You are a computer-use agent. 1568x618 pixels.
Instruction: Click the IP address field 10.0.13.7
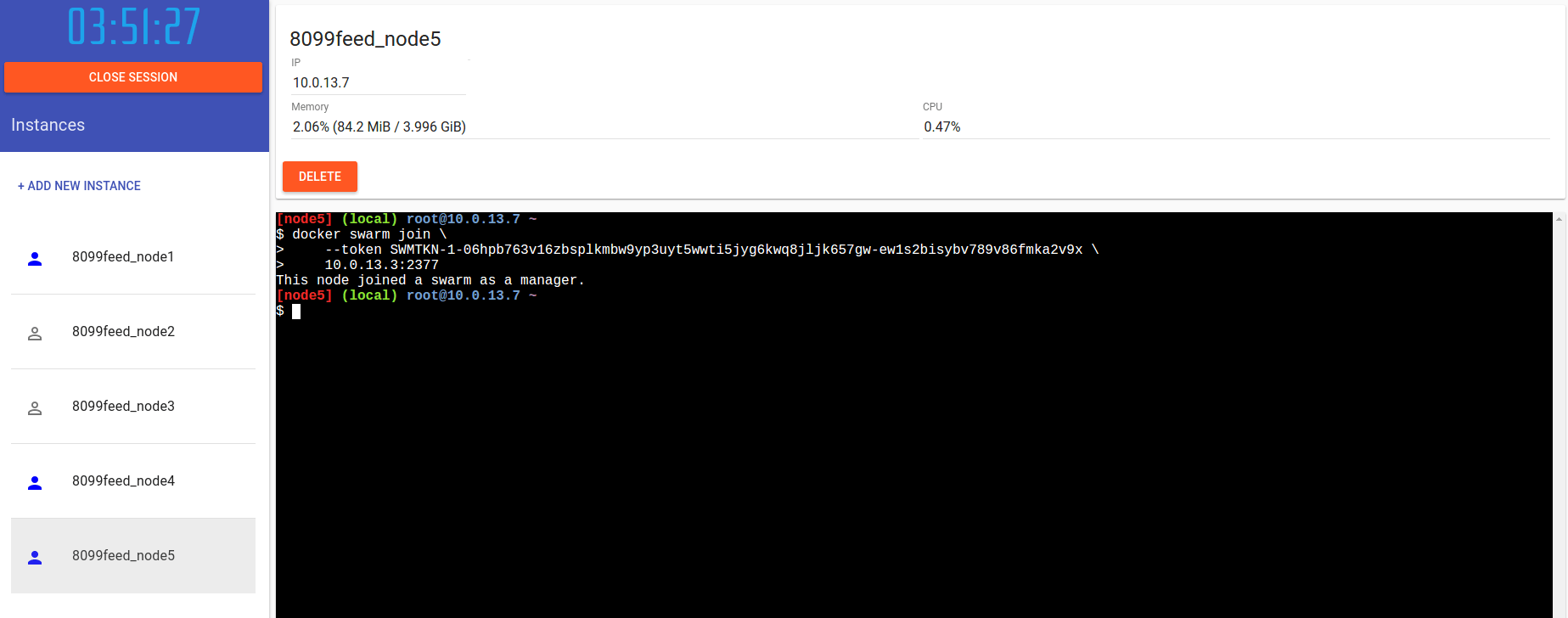(378, 82)
